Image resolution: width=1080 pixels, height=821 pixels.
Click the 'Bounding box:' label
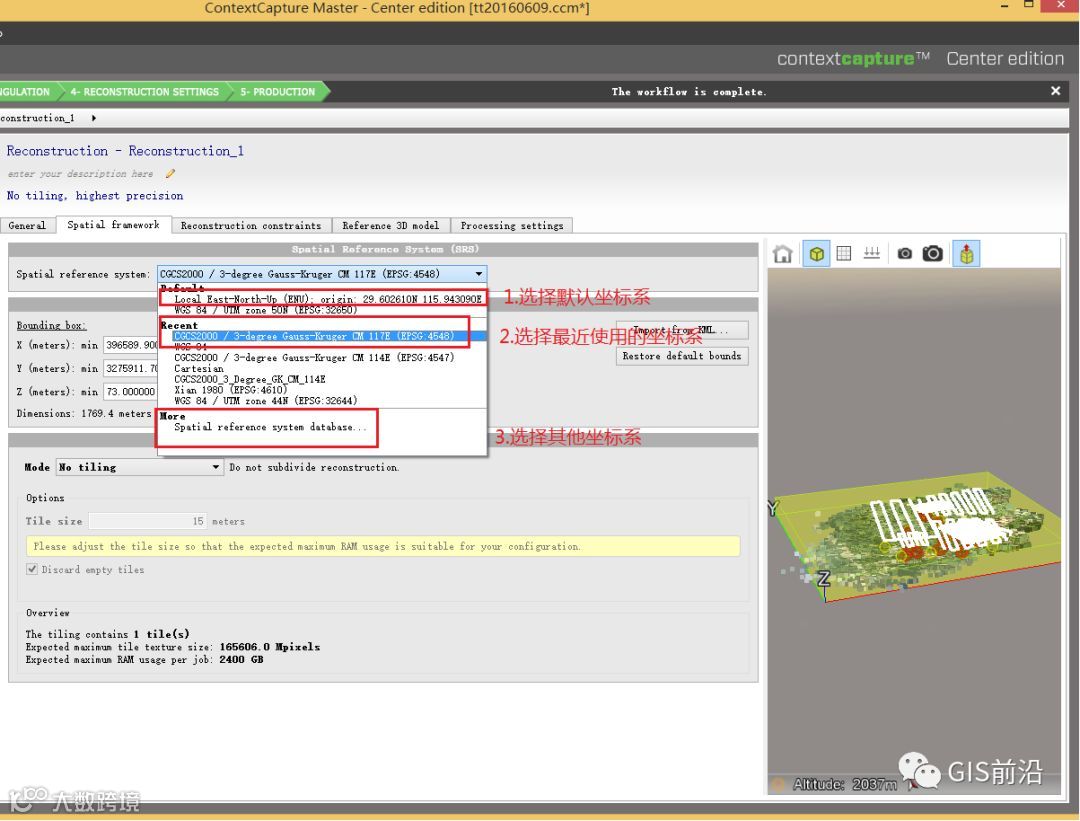point(51,325)
